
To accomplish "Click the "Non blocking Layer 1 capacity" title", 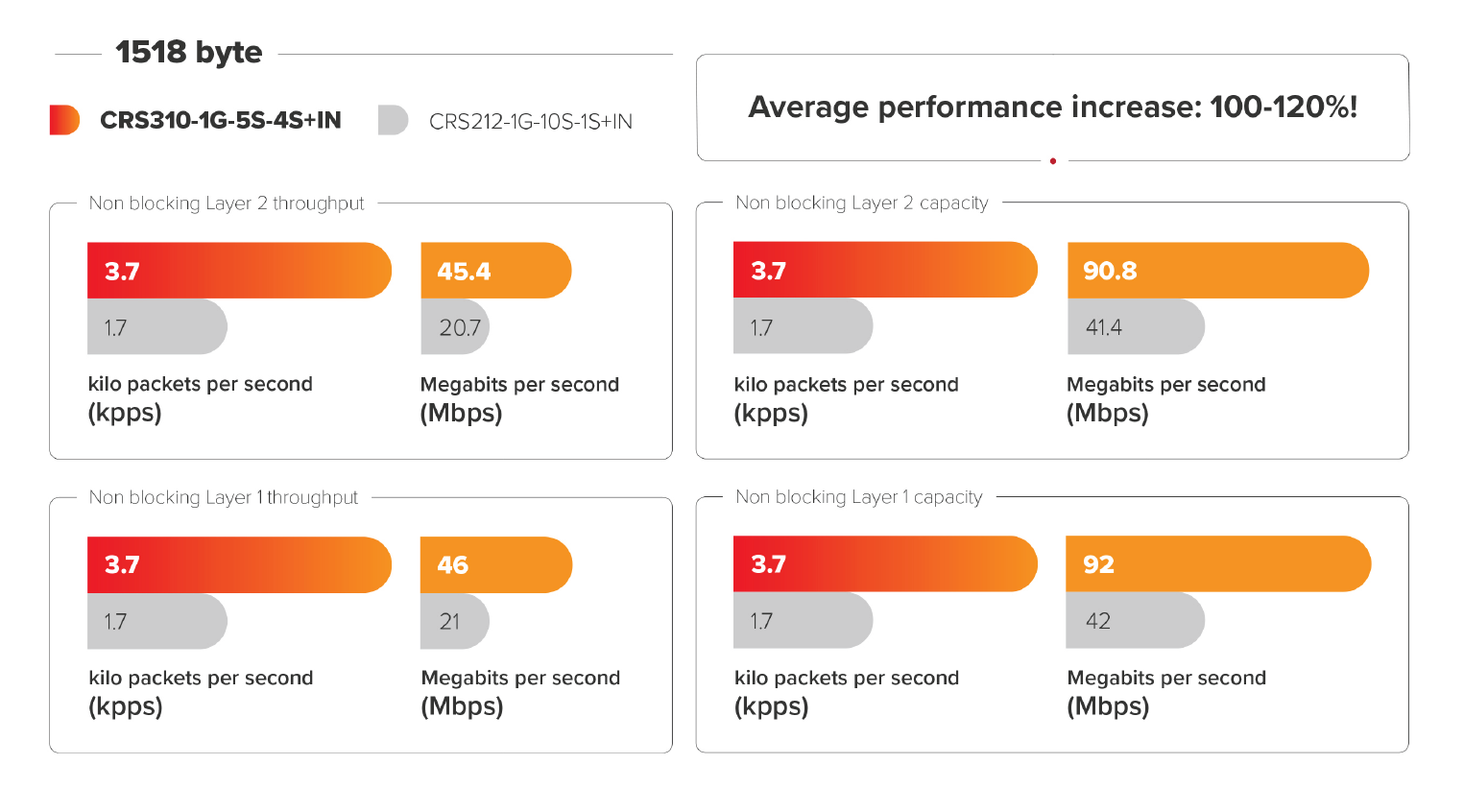I will [858, 497].
